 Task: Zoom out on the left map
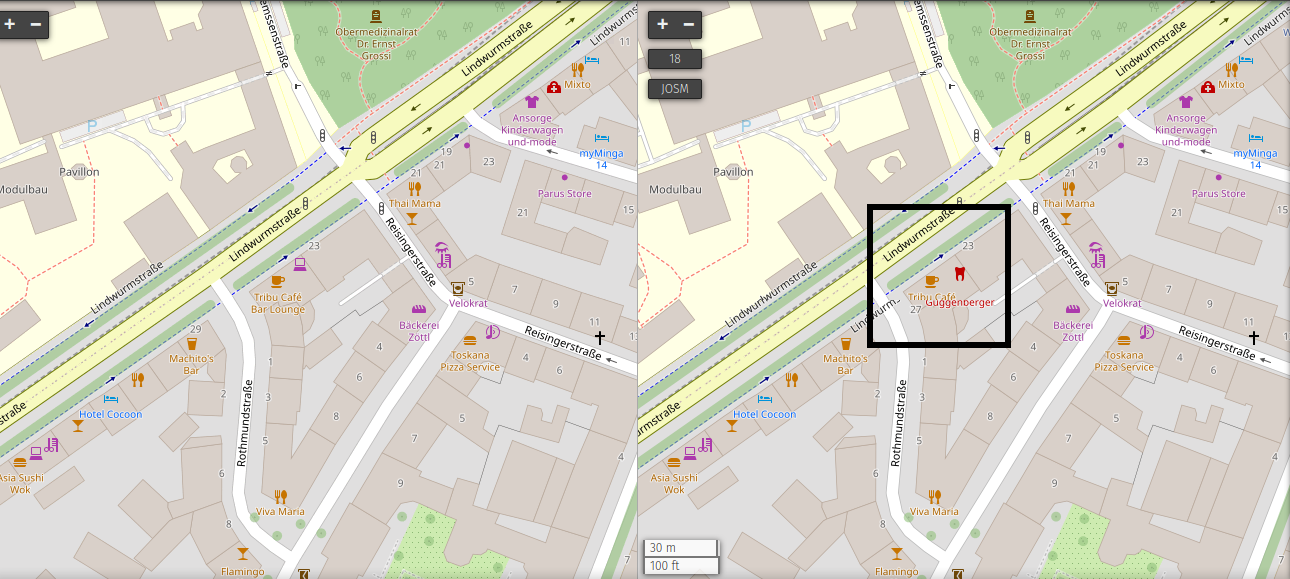pyautogui.click(x=36, y=24)
